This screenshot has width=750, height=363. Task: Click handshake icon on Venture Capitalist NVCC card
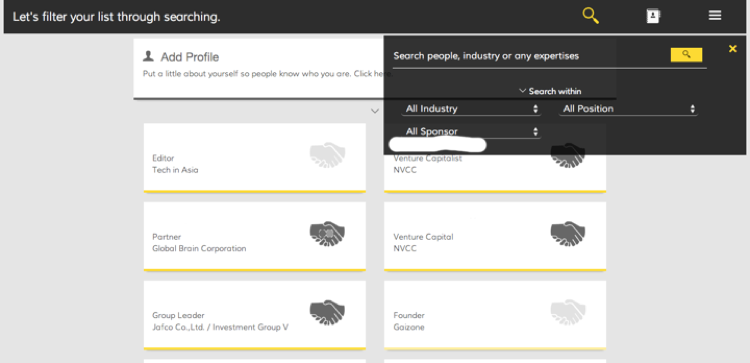click(x=568, y=155)
